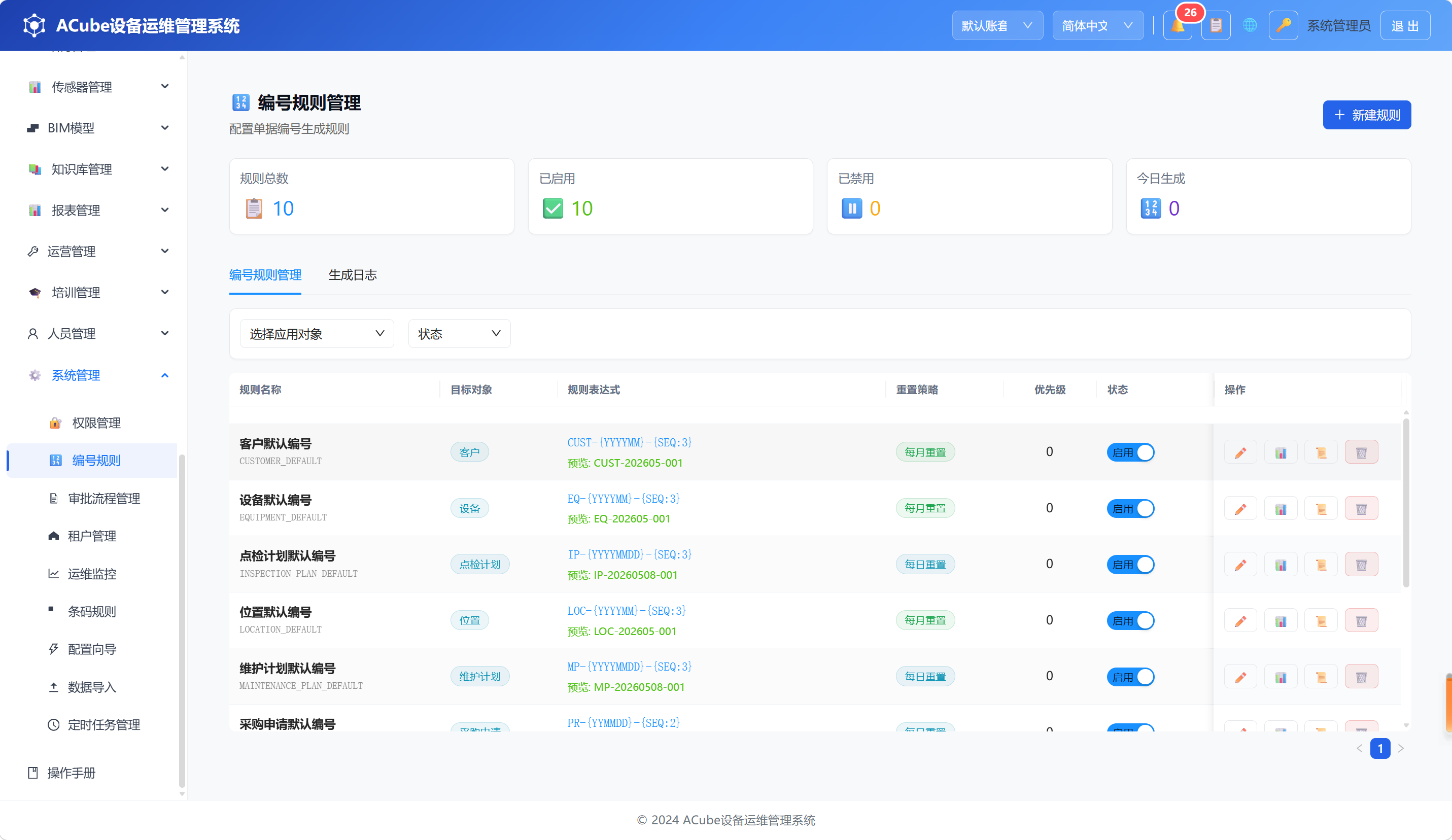
Task: Collapse the 系统管理 sidebar menu
Action: point(98,376)
